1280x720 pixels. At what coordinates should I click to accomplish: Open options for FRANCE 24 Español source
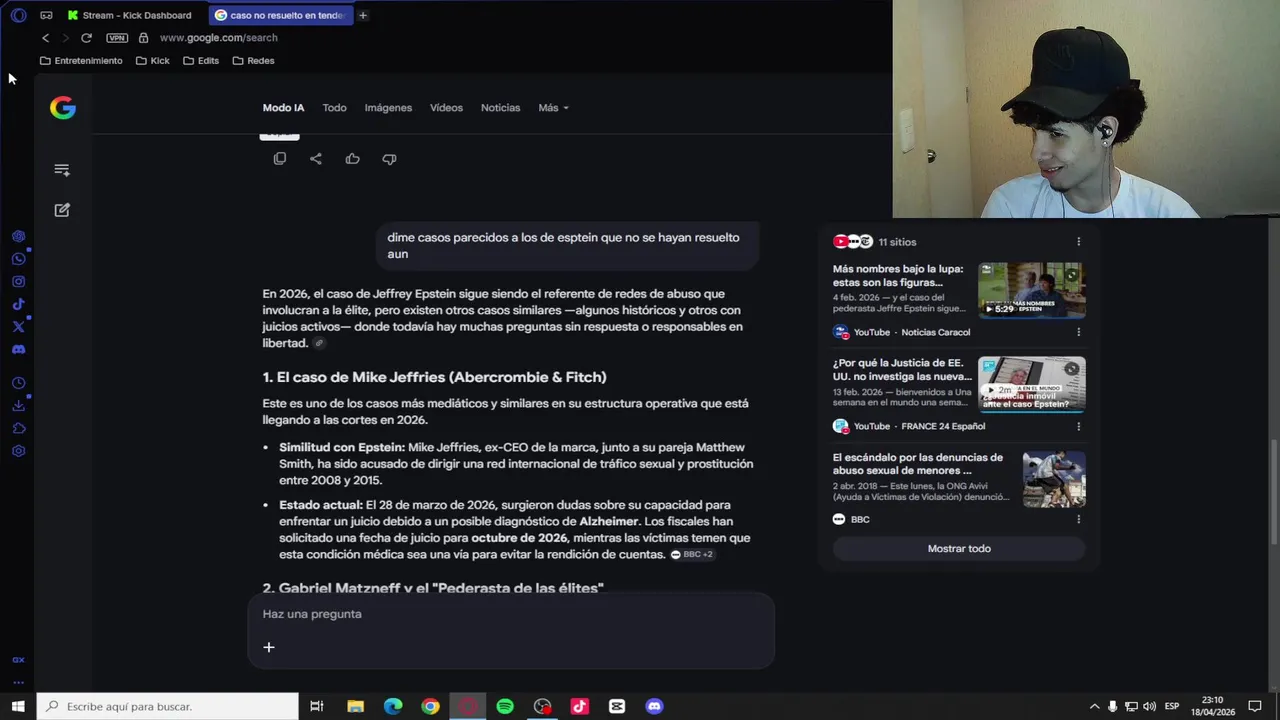coord(1078,426)
